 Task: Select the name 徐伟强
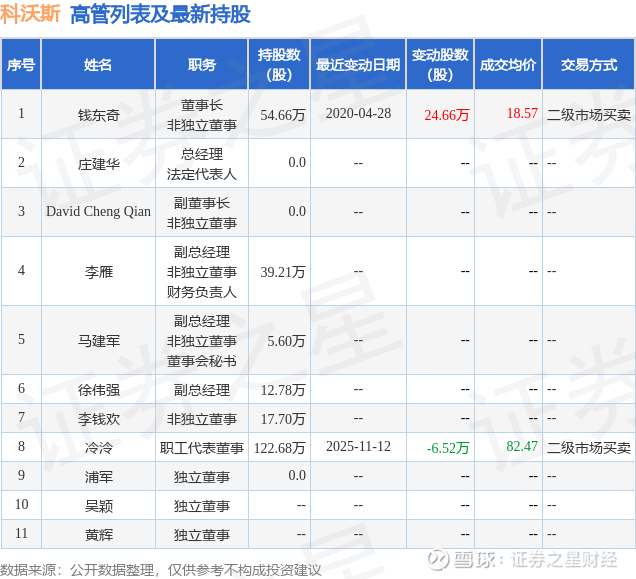99,390
